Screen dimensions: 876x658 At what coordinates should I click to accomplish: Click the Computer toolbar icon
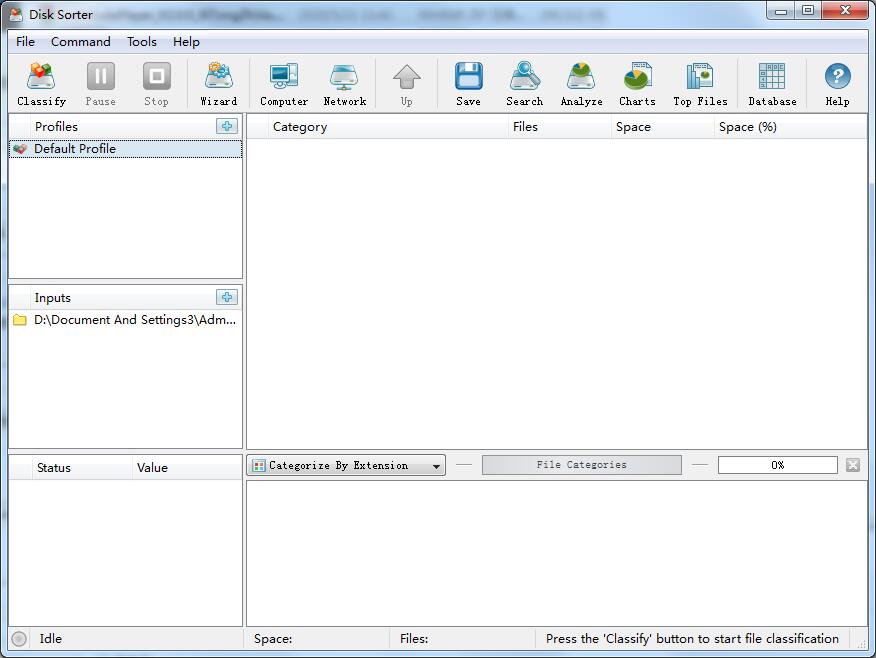(284, 84)
